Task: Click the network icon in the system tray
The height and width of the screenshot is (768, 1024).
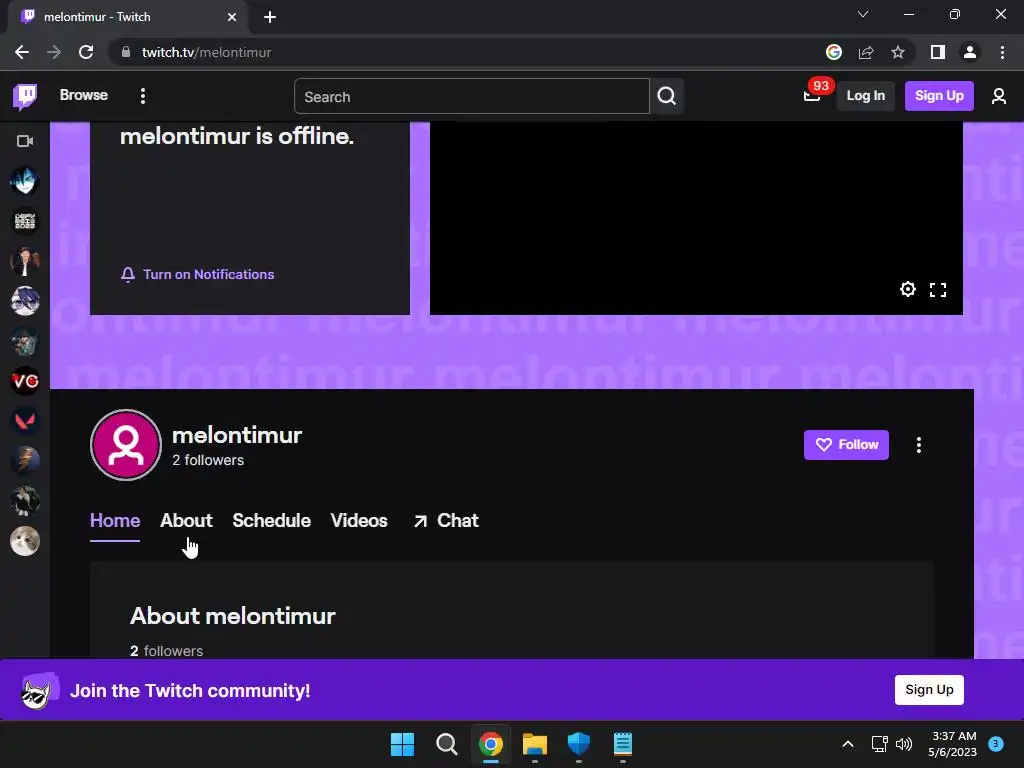Action: (879, 744)
